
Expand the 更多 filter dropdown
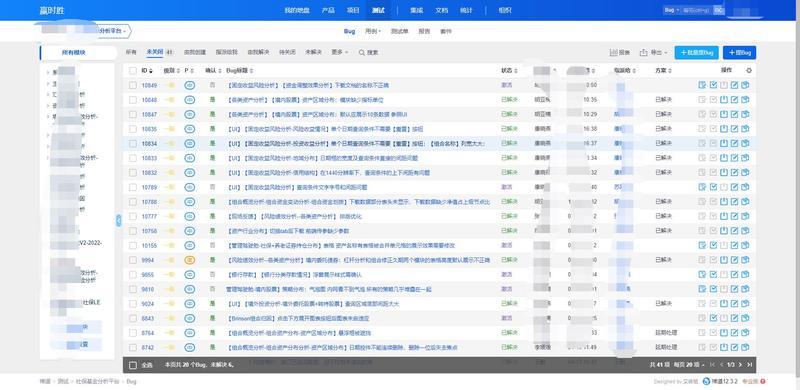click(339, 52)
